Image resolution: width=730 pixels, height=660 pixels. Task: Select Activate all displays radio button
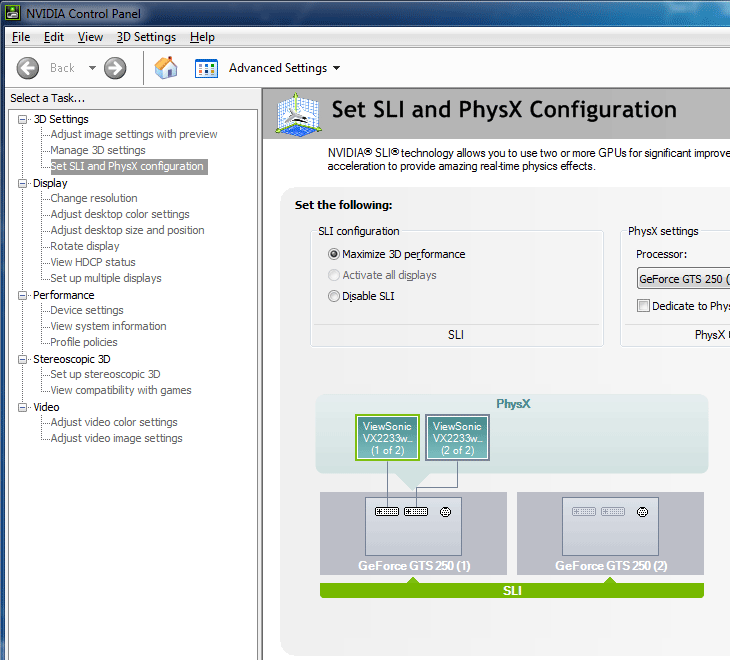[x=334, y=275]
